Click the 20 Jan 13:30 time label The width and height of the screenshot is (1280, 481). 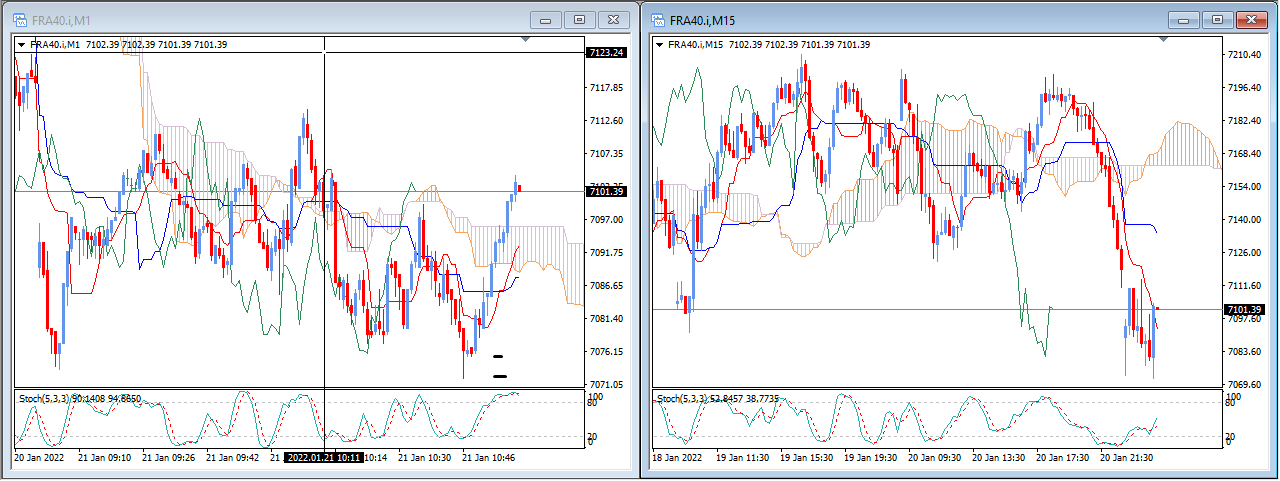pos(998,457)
